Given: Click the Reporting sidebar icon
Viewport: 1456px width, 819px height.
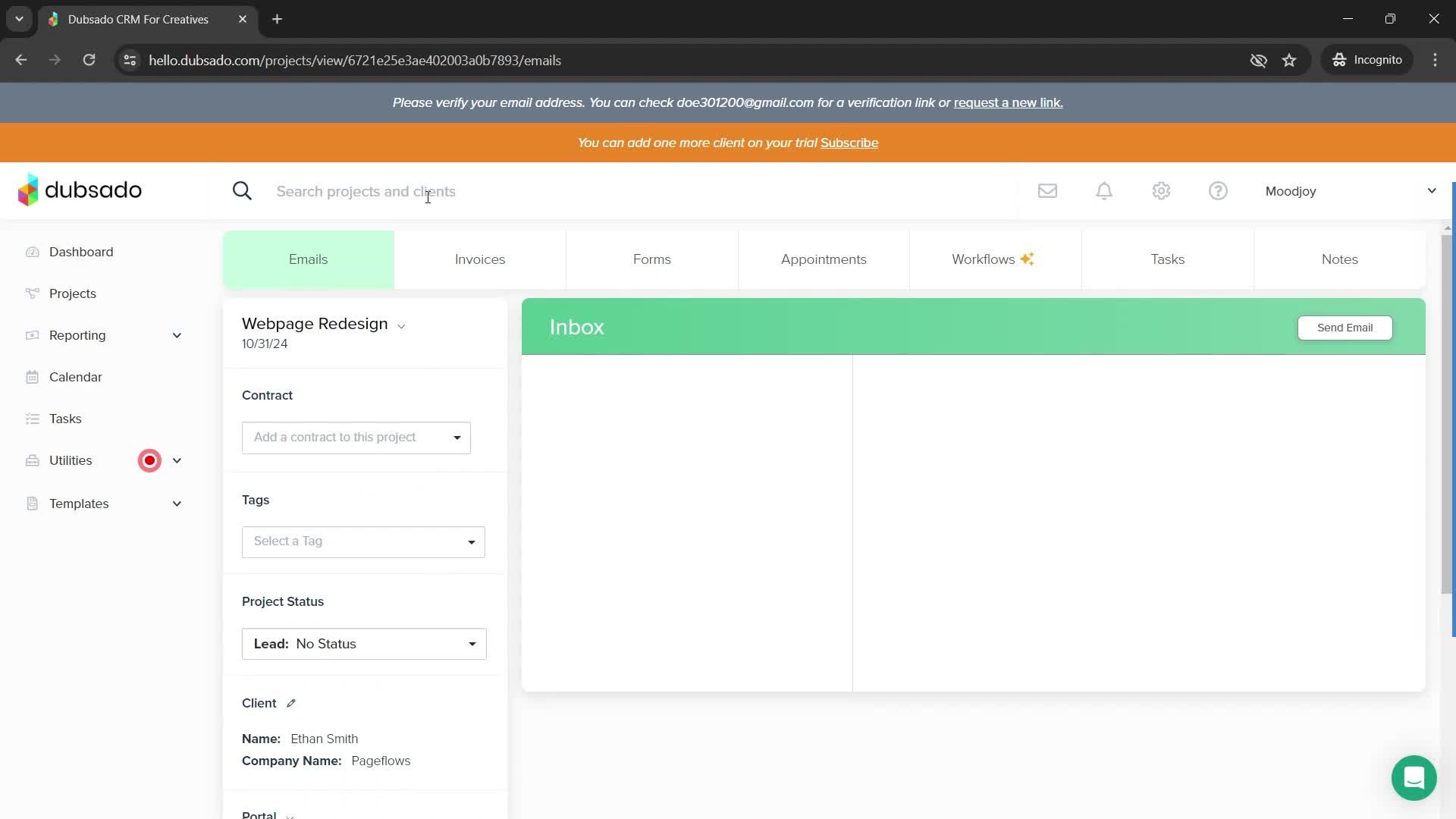Looking at the screenshot, I should [x=32, y=335].
